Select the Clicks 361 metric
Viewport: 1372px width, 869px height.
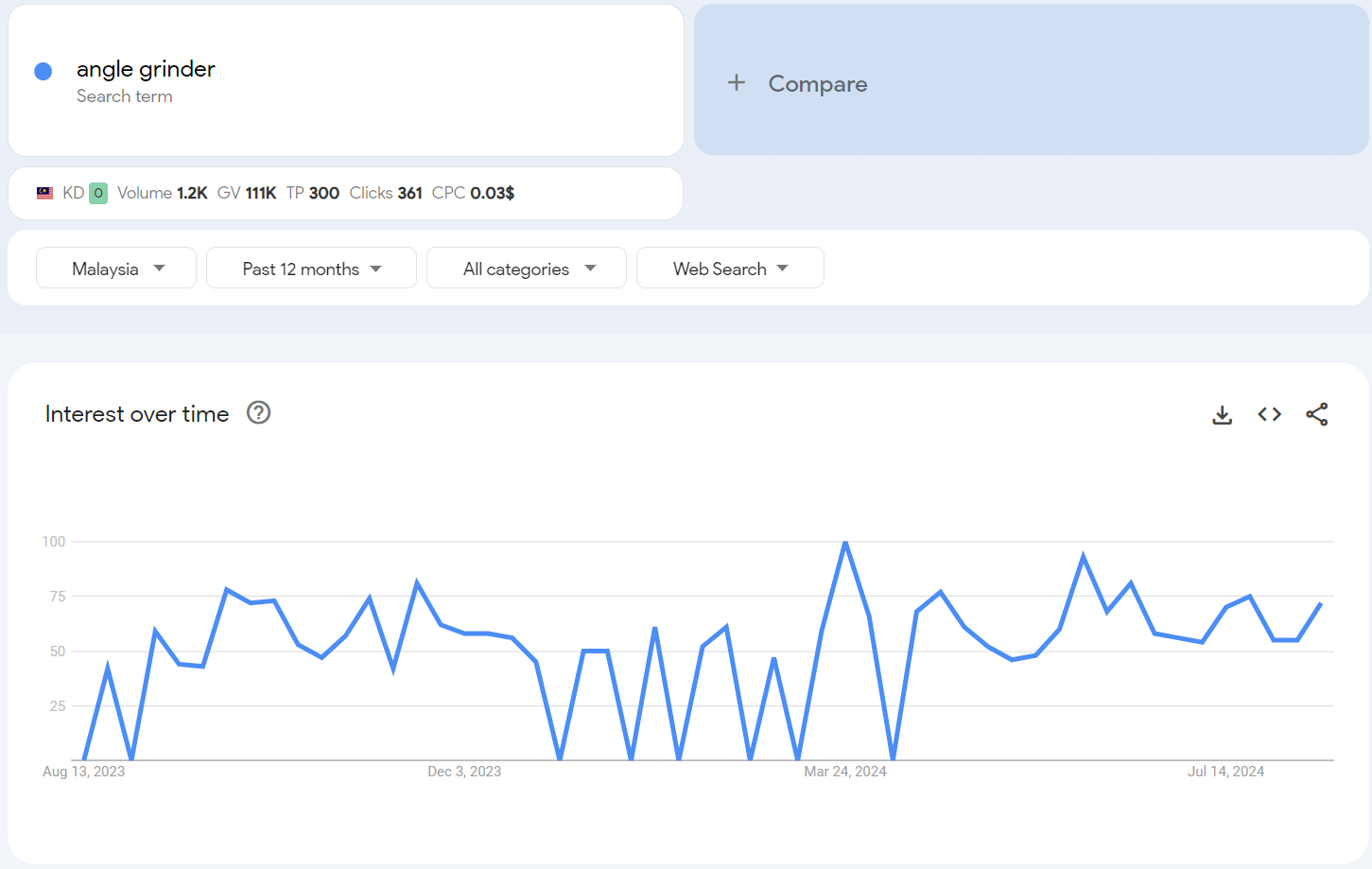coord(386,193)
